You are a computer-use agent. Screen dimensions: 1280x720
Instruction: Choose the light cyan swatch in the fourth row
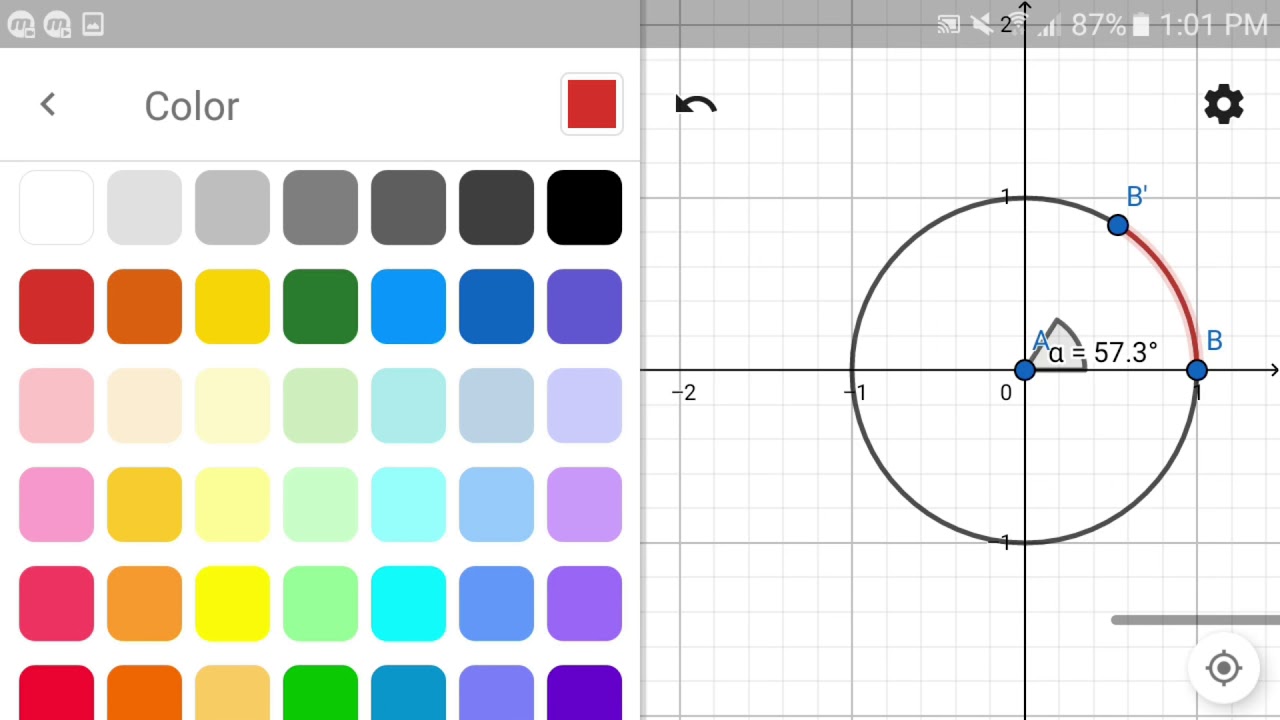click(x=408, y=504)
